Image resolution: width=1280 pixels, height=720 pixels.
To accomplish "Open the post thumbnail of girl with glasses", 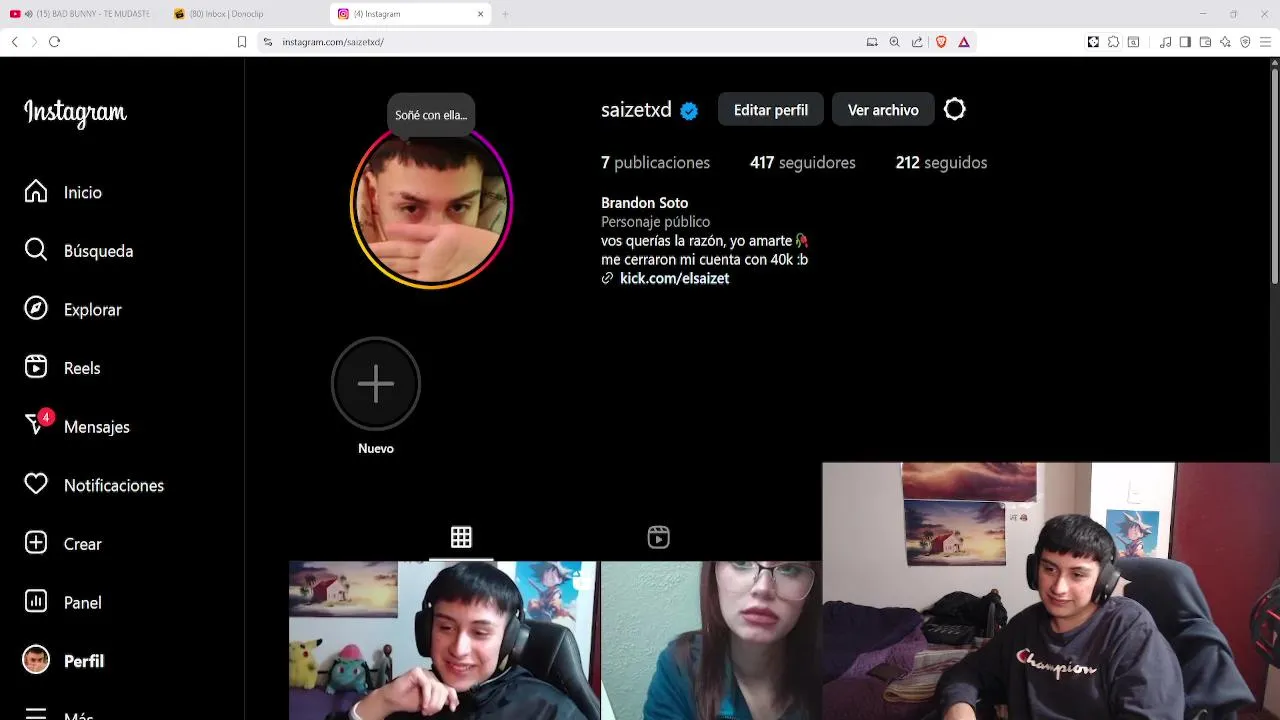I will (x=711, y=640).
